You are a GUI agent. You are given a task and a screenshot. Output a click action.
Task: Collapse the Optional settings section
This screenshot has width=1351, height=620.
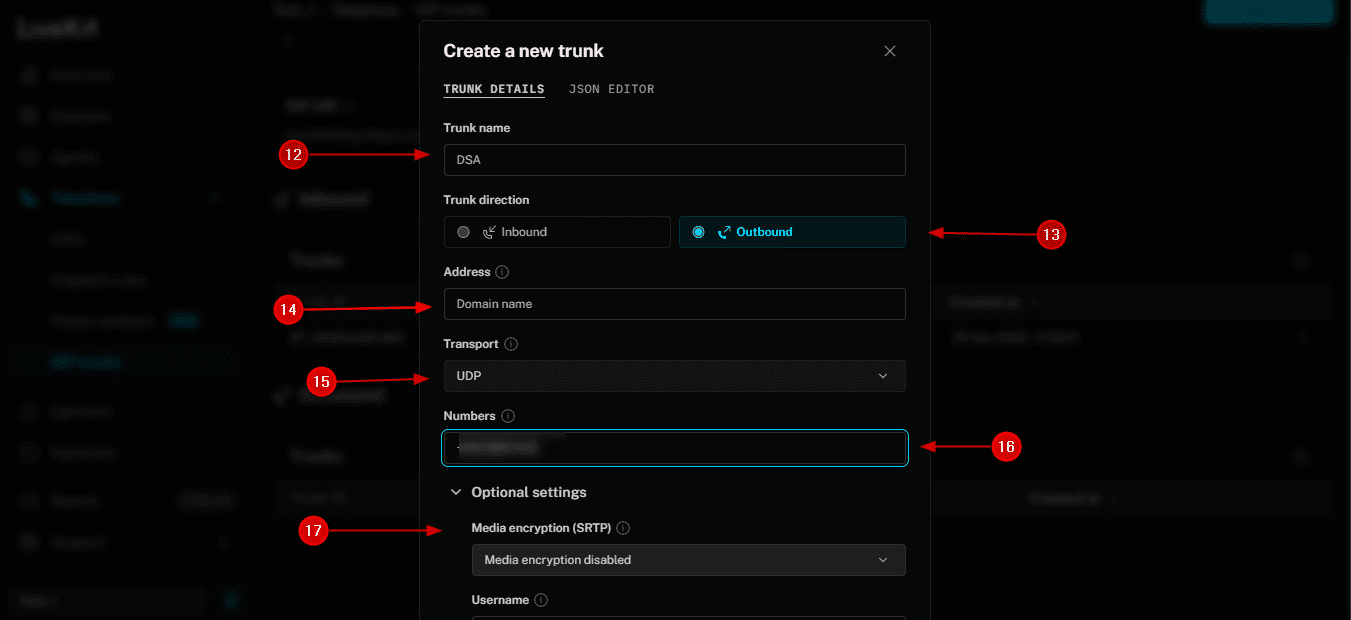pos(456,492)
